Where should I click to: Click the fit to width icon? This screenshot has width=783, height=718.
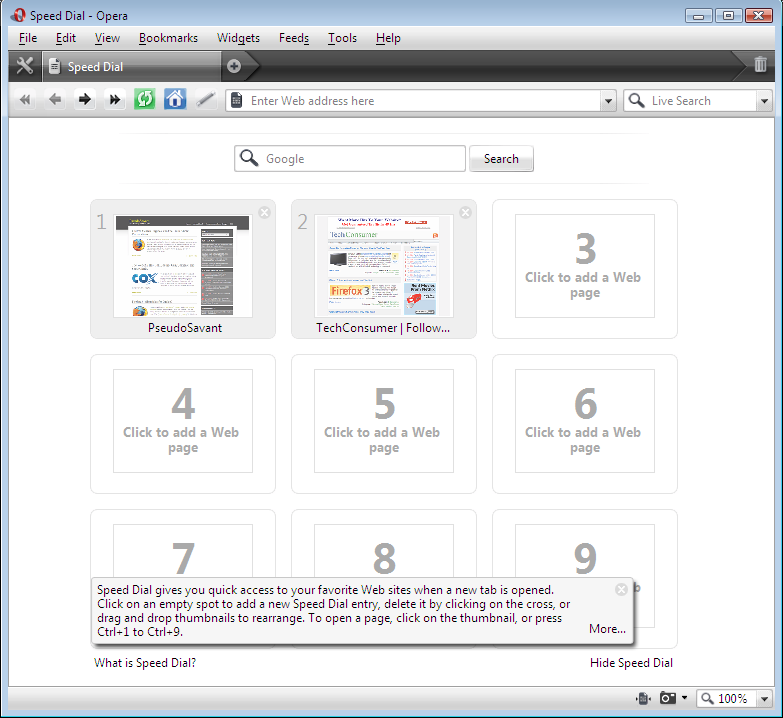pos(642,698)
